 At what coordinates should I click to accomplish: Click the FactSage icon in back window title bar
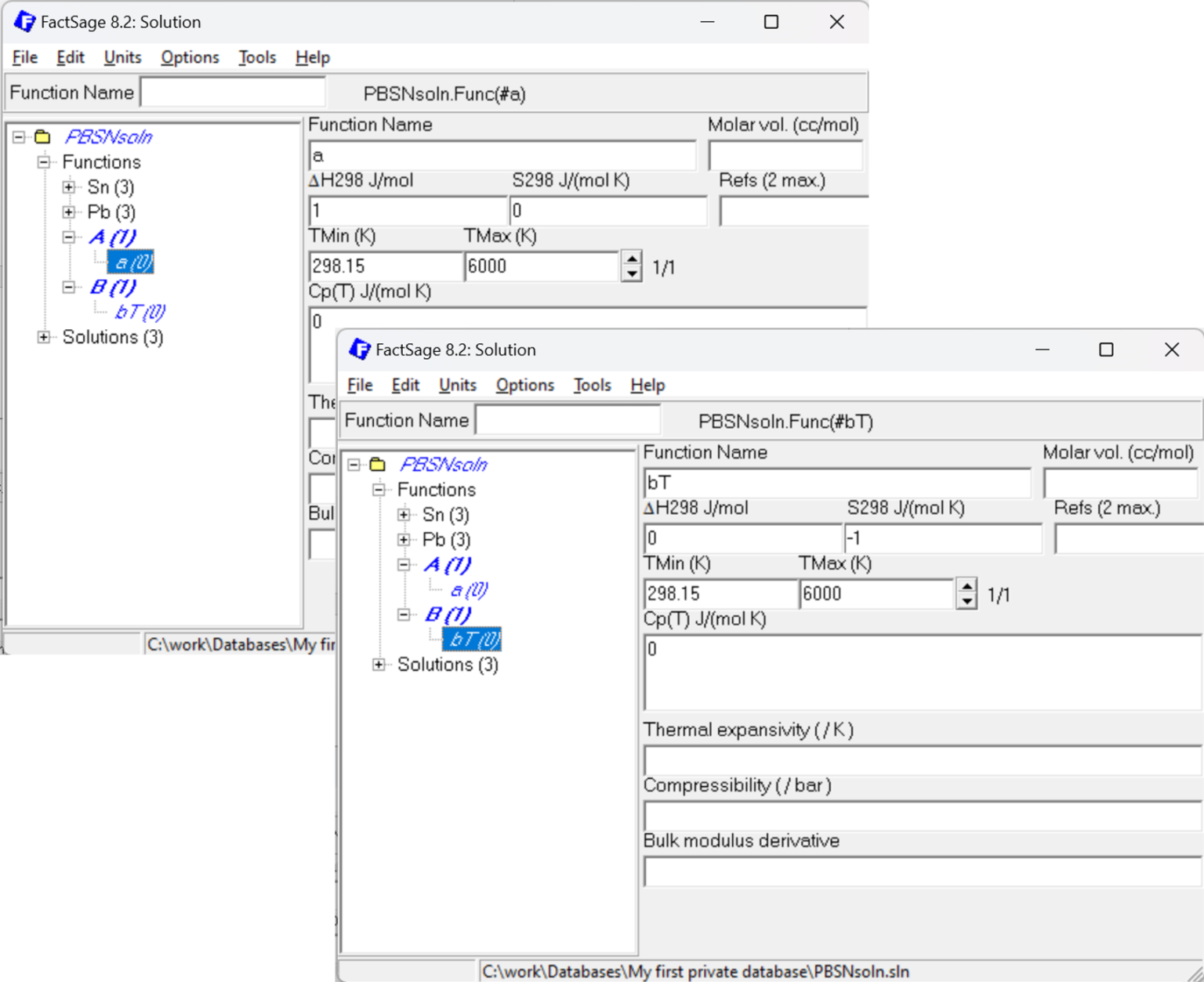pos(26,21)
